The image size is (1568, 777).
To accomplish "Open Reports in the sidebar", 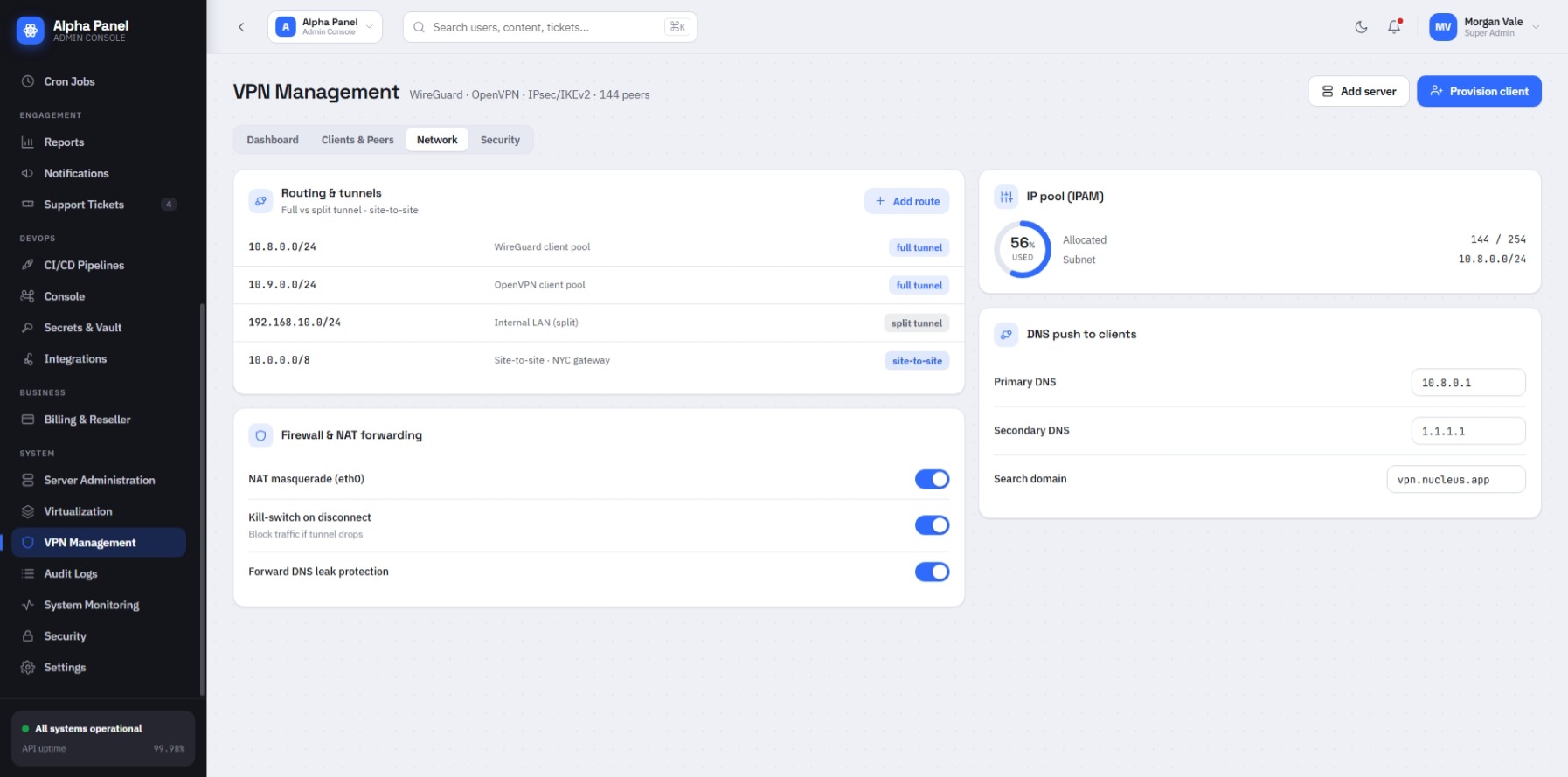I will pyautogui.click(x=98, y=142).
